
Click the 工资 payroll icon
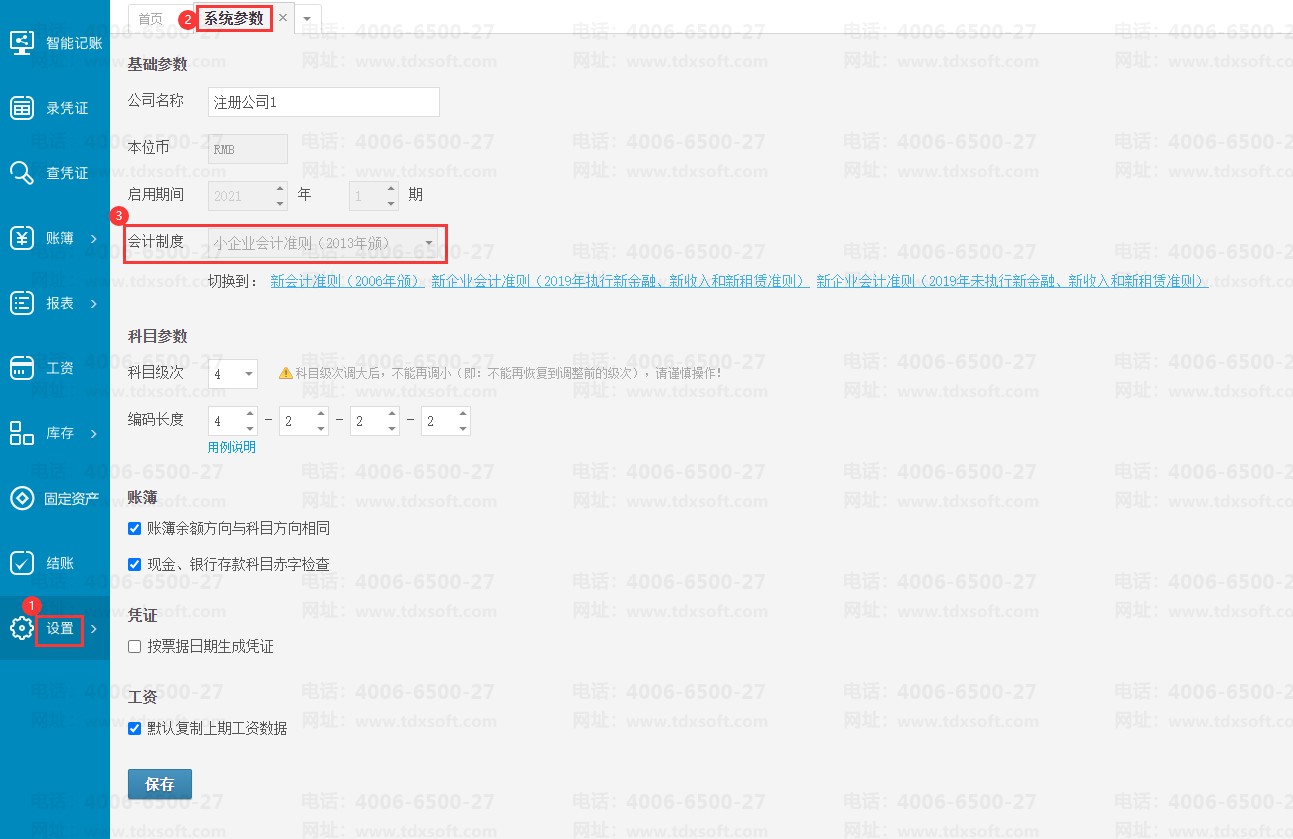tap(22, 368)
